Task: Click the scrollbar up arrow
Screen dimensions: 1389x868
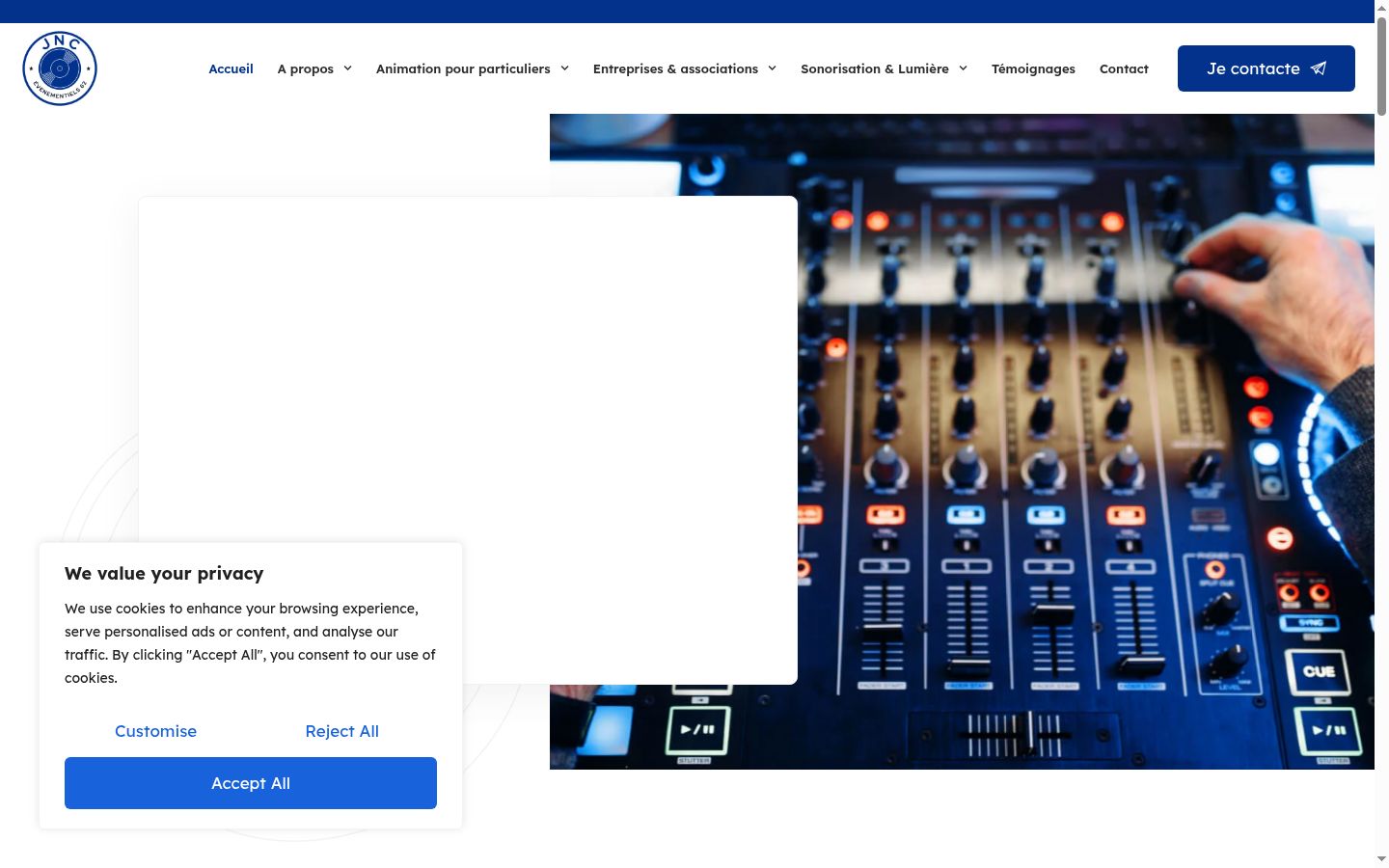Action: 1381,7
